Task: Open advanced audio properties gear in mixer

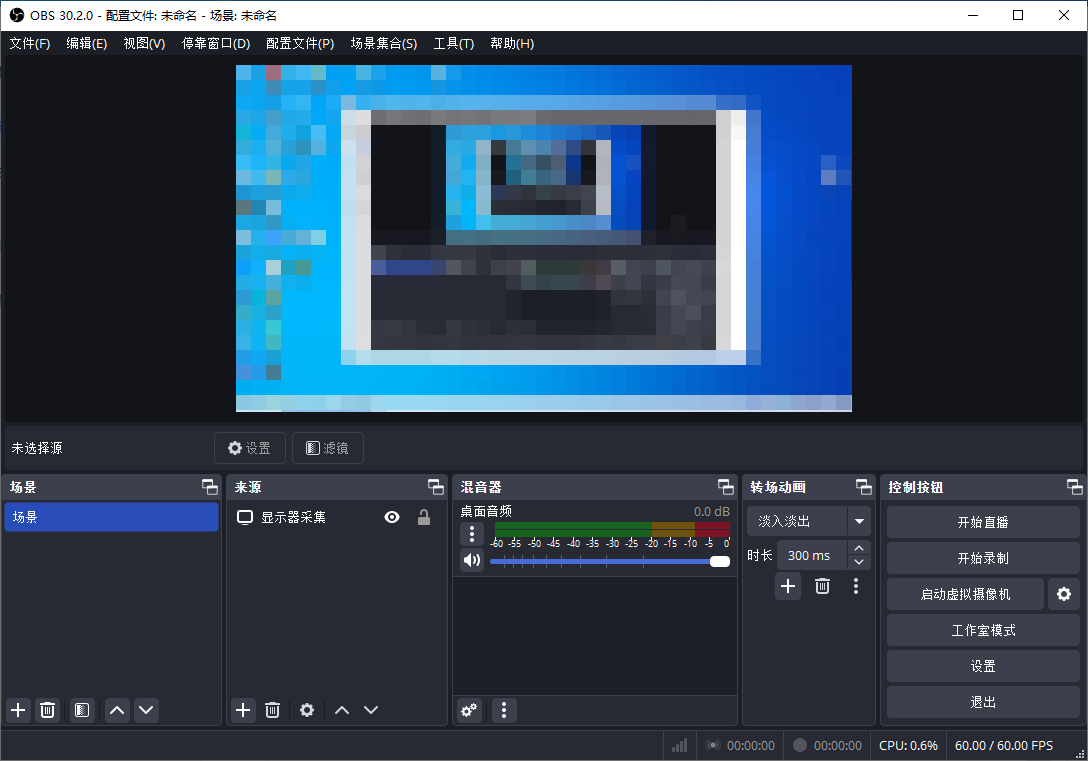Action: click(469, 710)
